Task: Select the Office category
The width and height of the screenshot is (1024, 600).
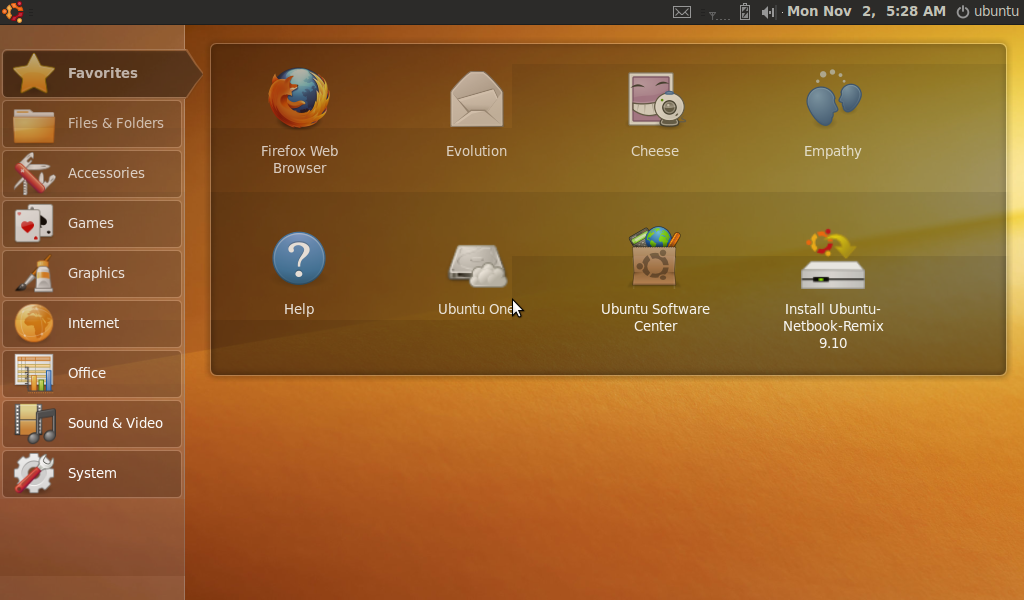Action: point(92,373)
